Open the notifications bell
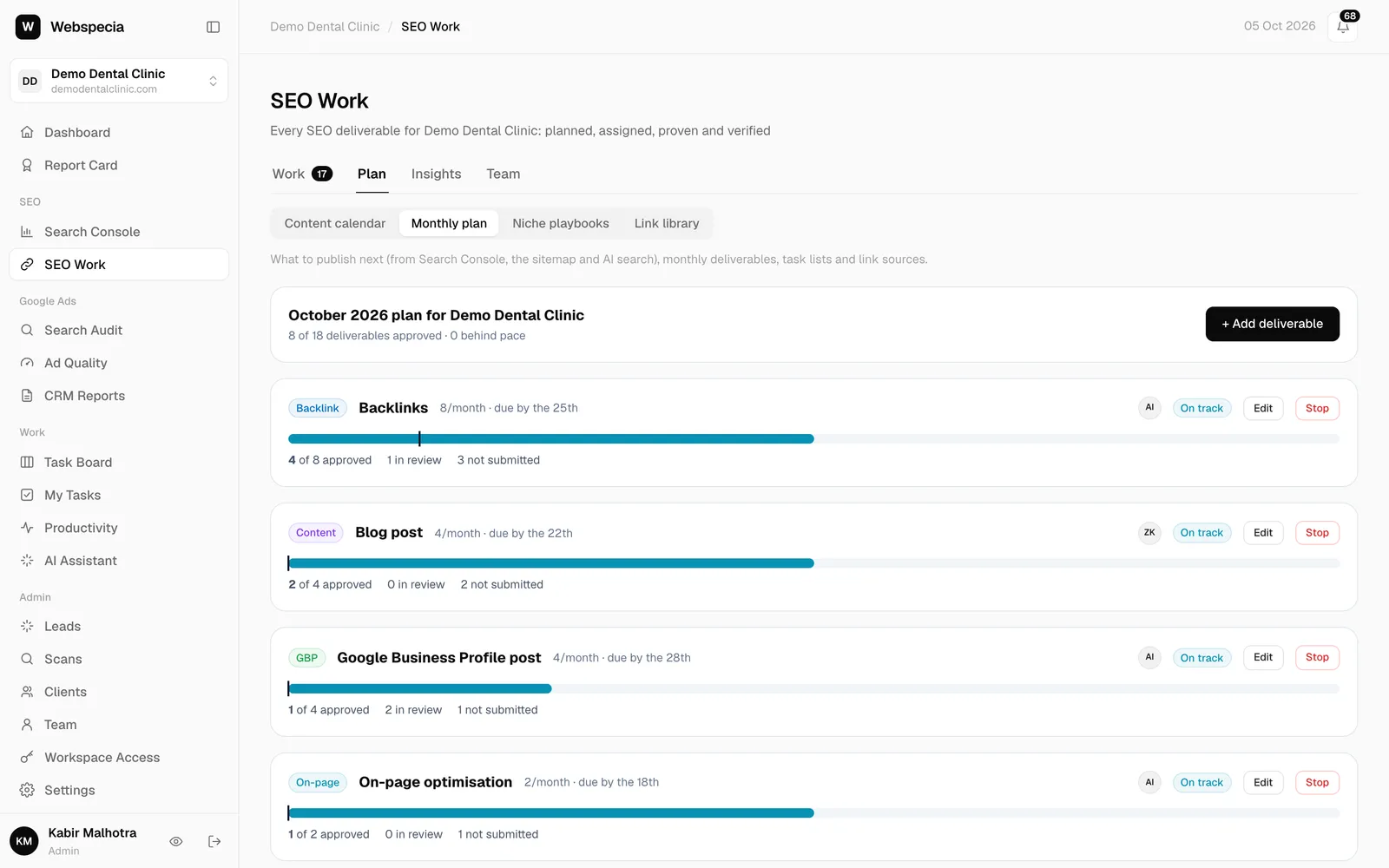Screen dimensions: 1389x868 1343,27
